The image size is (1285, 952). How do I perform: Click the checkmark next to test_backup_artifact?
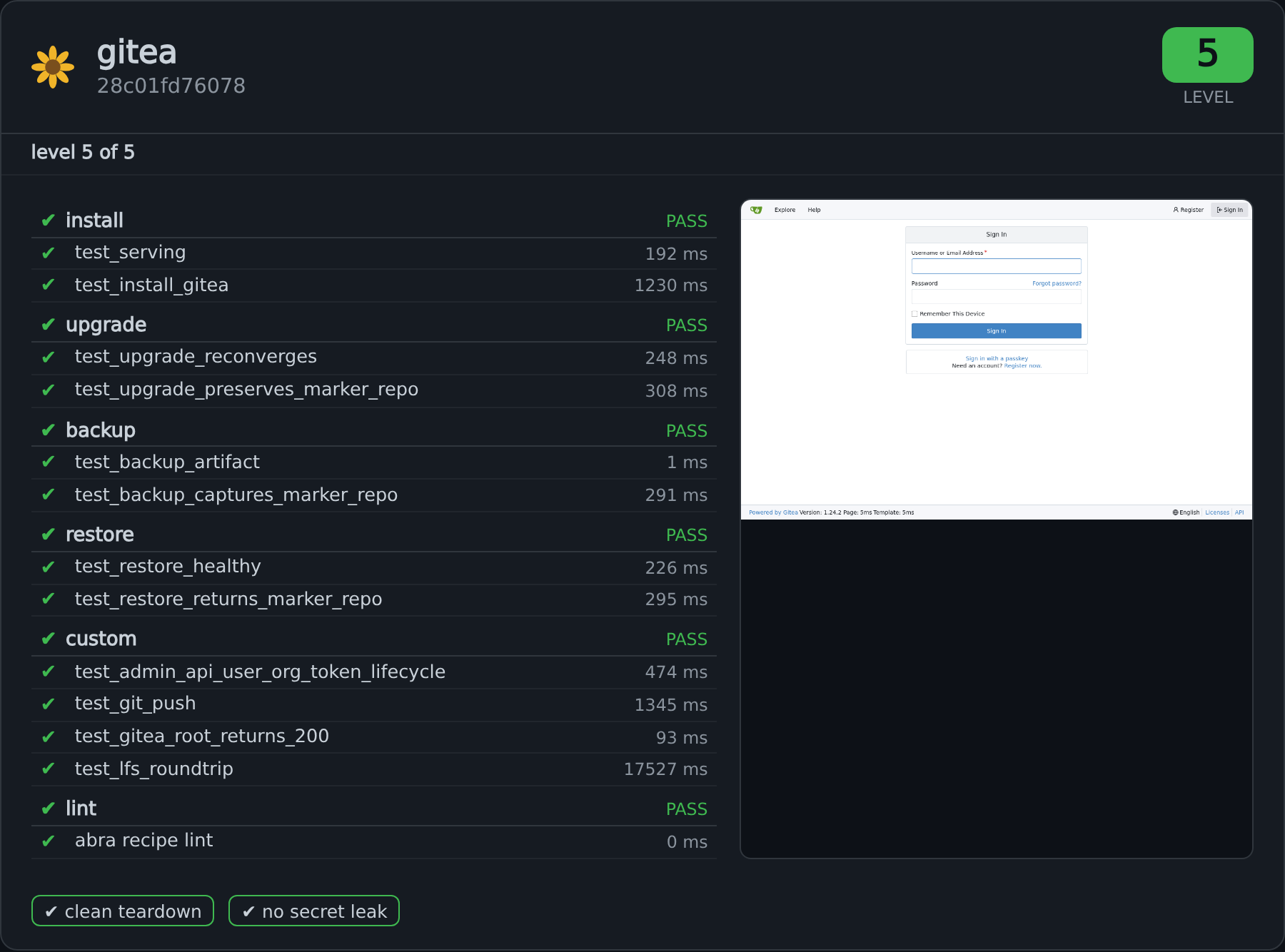(48, 462)
